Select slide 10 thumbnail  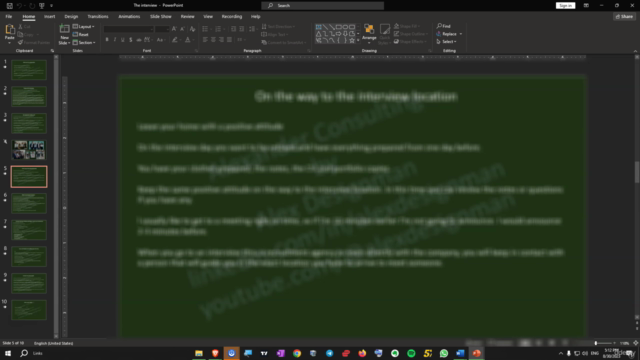click(x=29, y=310)
